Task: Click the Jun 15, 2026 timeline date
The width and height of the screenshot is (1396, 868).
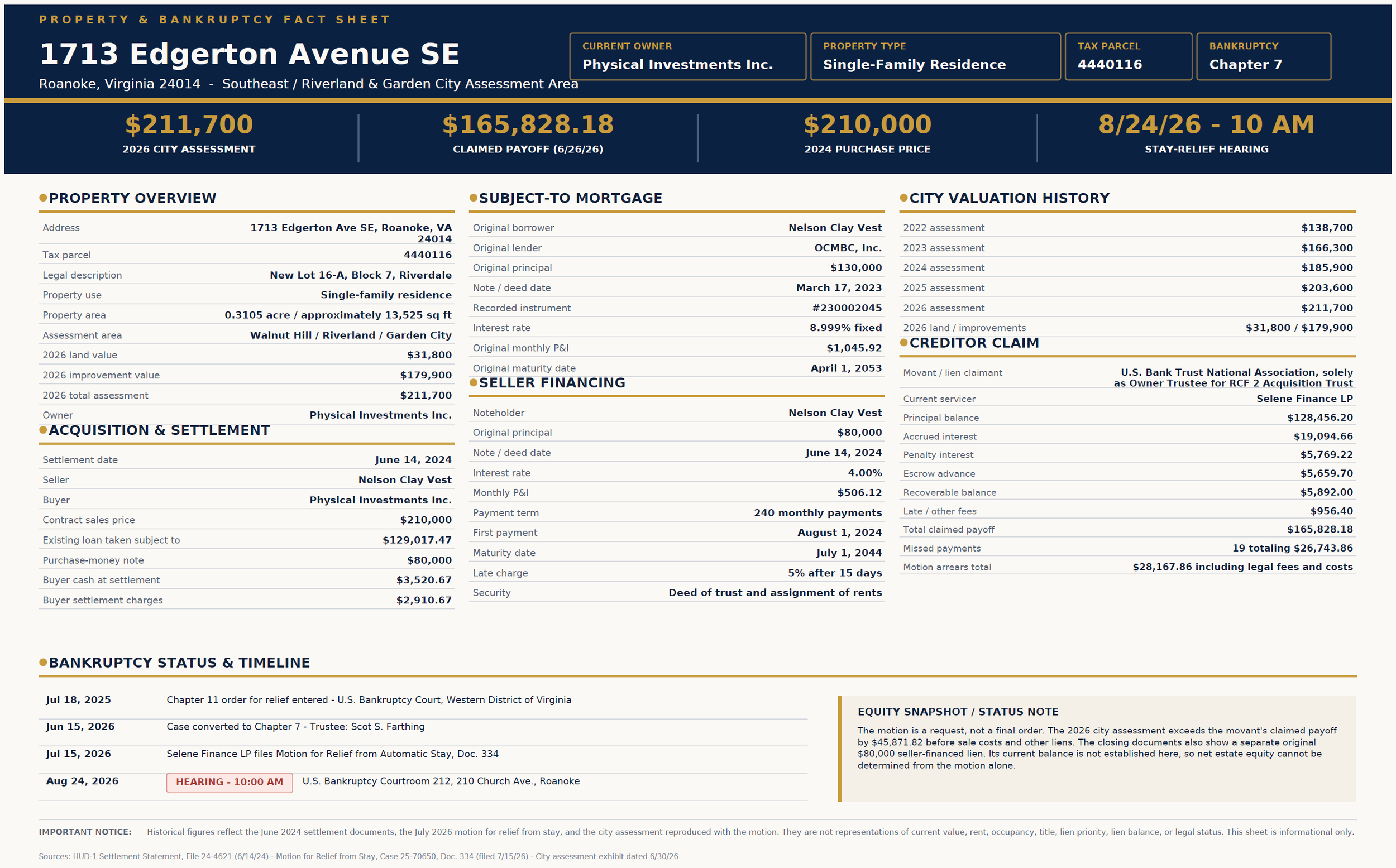Action: 80,727
